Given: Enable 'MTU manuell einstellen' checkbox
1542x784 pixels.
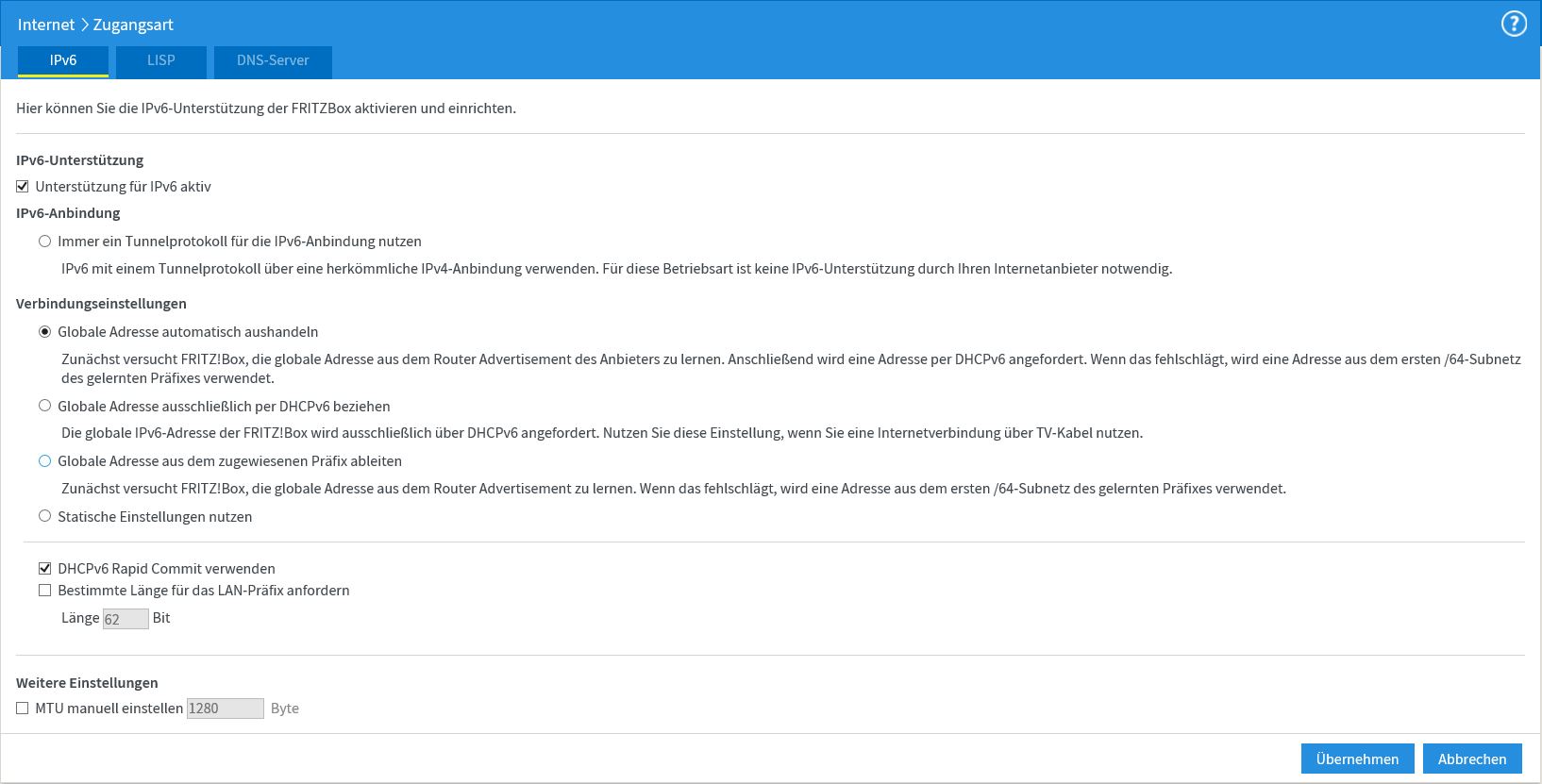Looking at the screenshot, I should pos(23,709).
